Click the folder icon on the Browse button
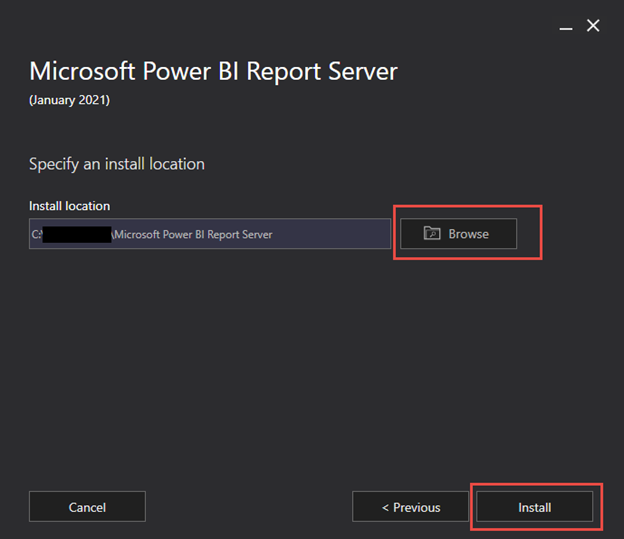The width and height of the screenshot is (624, 539). click(432, 233)
